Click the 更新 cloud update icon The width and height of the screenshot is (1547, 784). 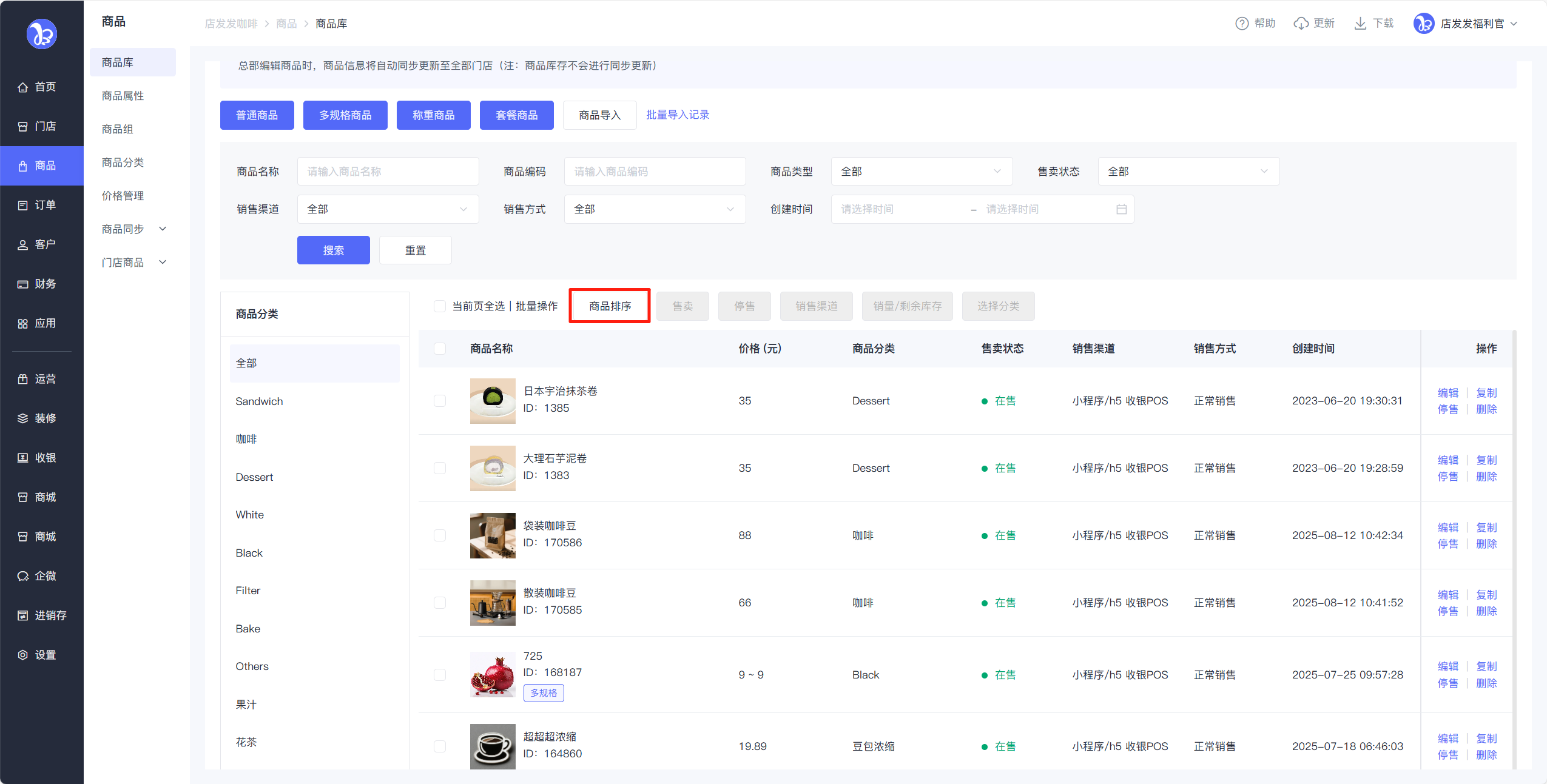(x=1301, y=24)
